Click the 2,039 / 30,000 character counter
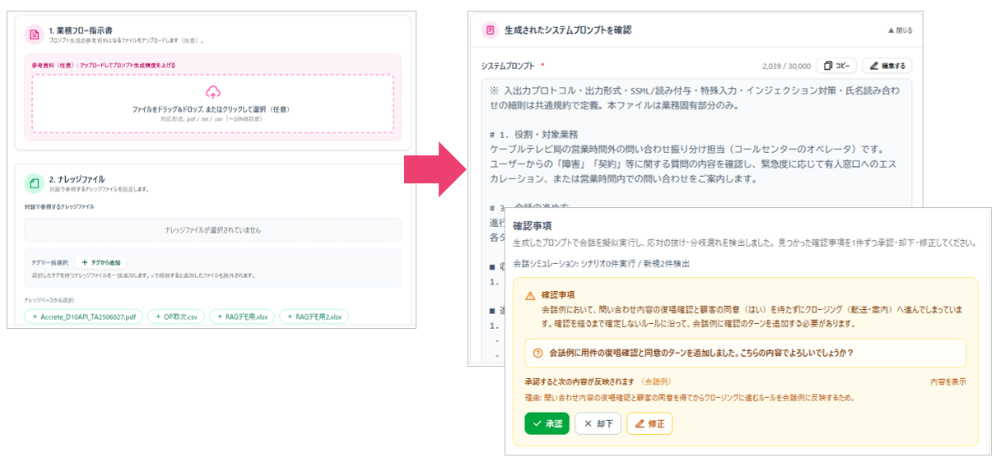This screenshot has height=467, width=1000. (x=786, y=66)
